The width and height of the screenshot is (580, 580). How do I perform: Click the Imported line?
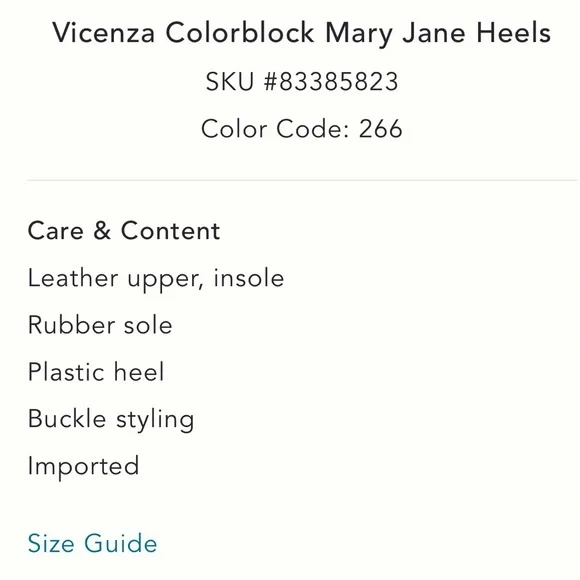(84, 466)
